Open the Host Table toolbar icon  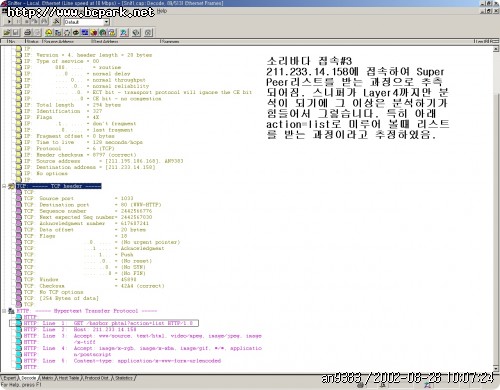58,32
